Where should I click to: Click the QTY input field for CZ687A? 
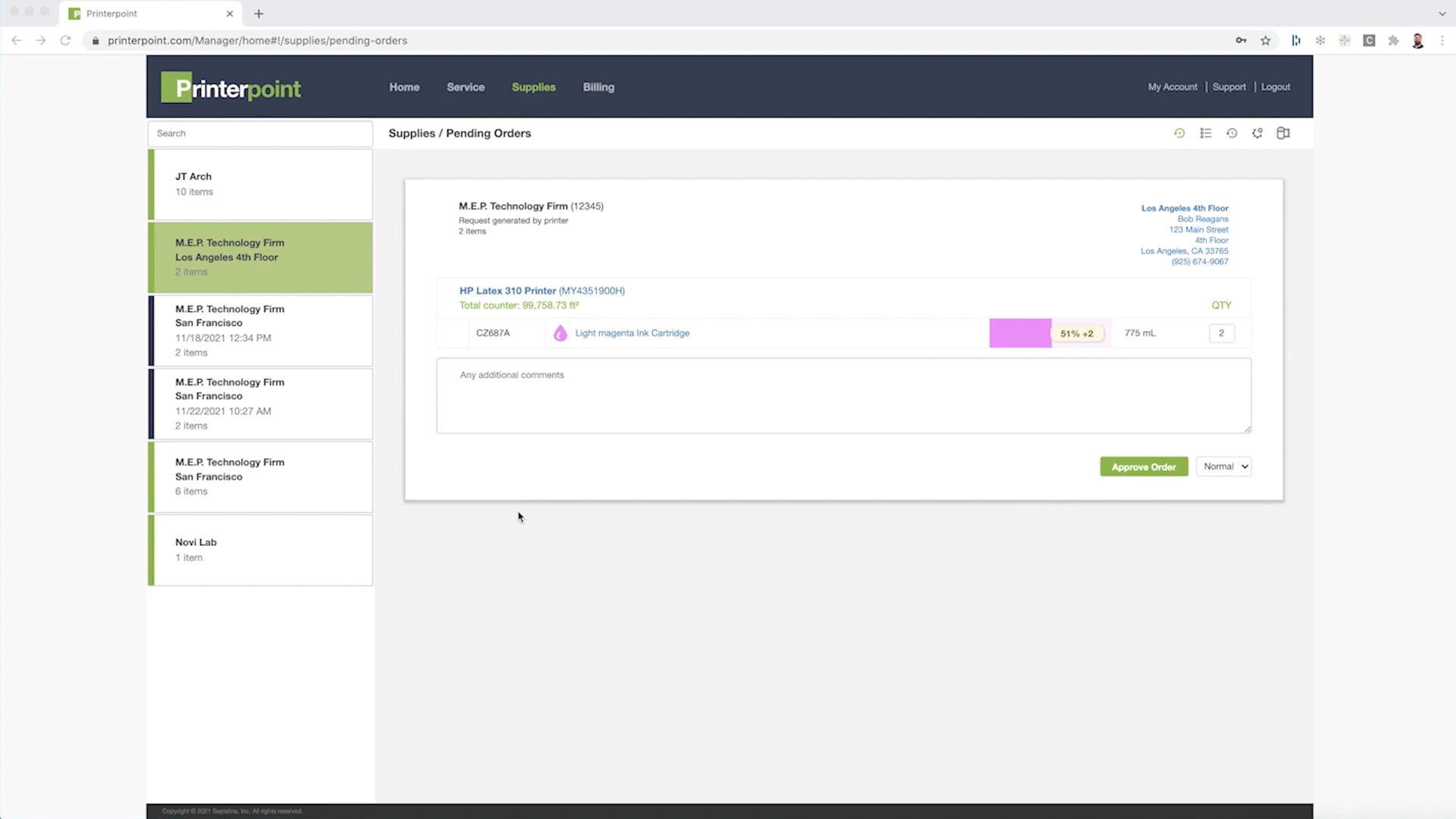tap(1221, 332)
